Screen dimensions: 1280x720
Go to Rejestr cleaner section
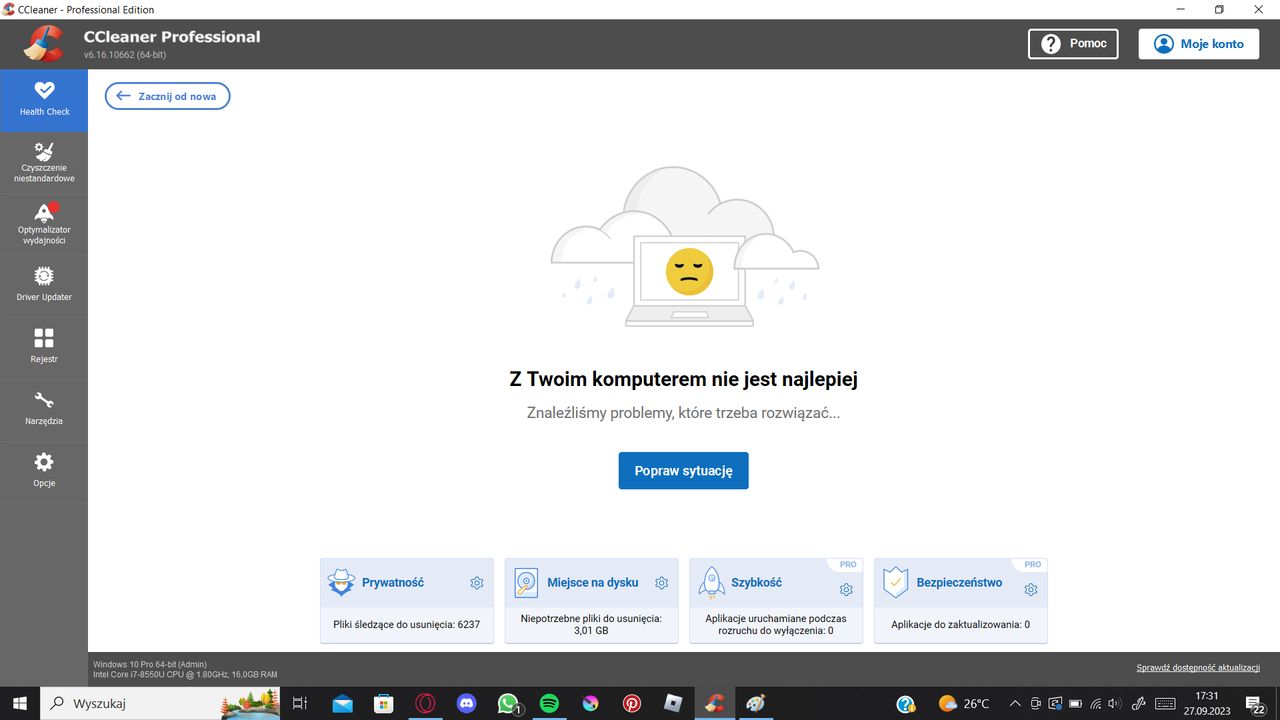44,346
